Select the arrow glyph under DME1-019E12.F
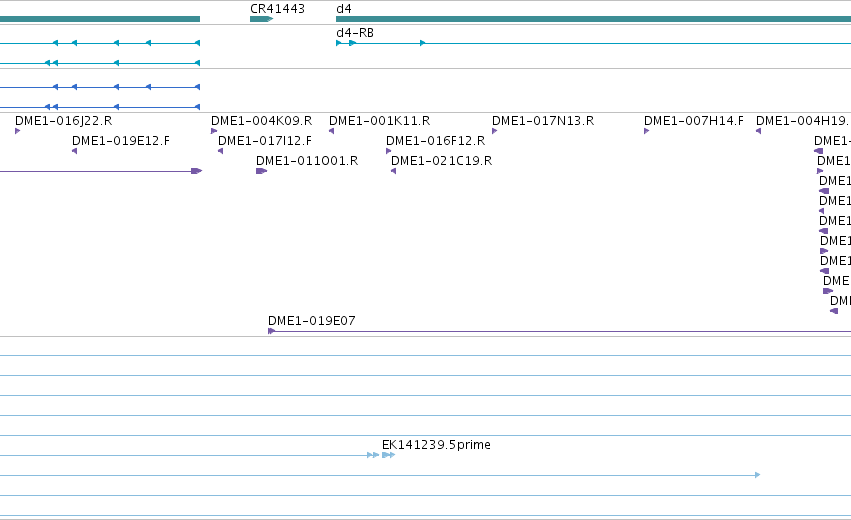 (x=74, y=151)
